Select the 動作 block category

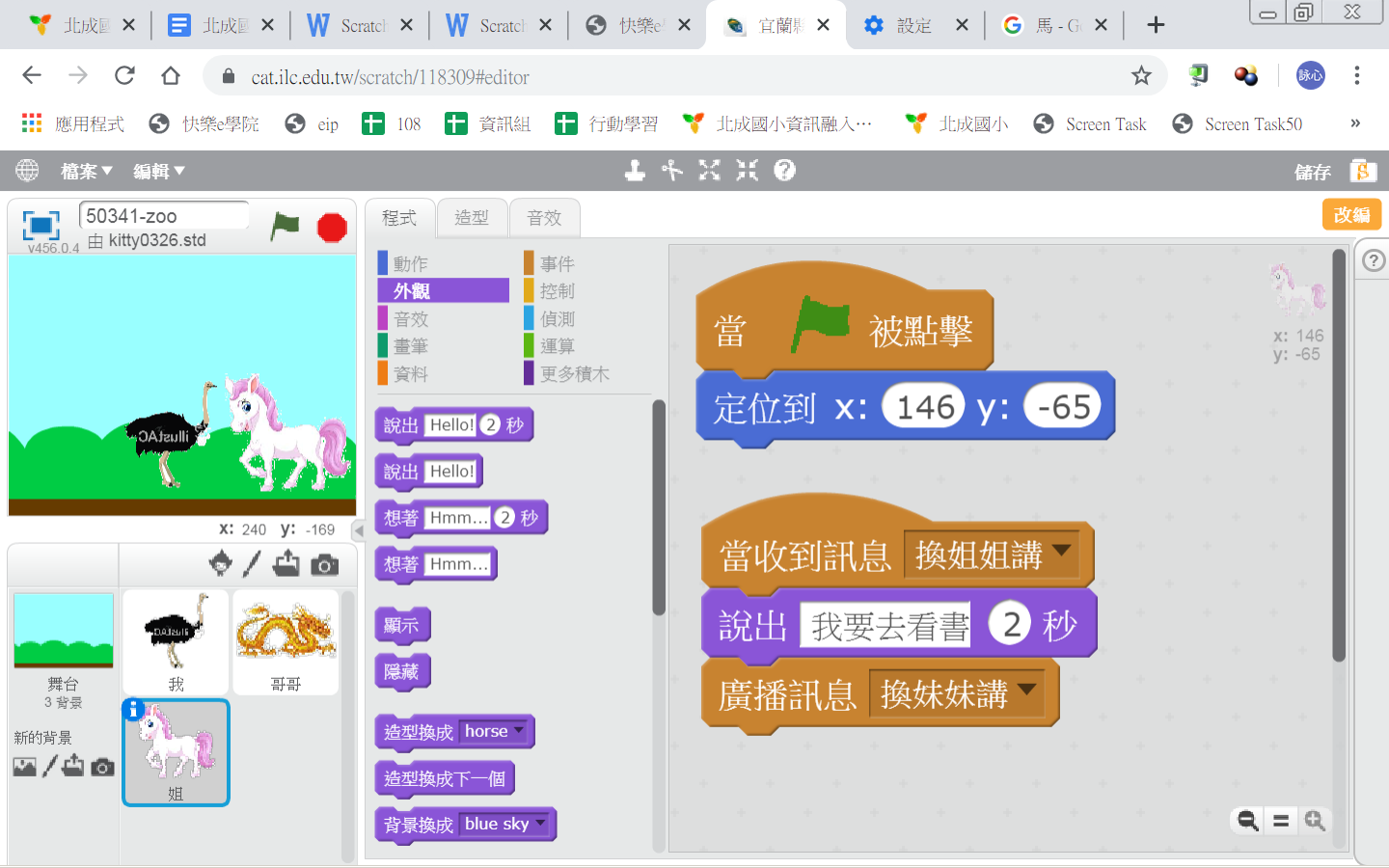coord(443,263)
